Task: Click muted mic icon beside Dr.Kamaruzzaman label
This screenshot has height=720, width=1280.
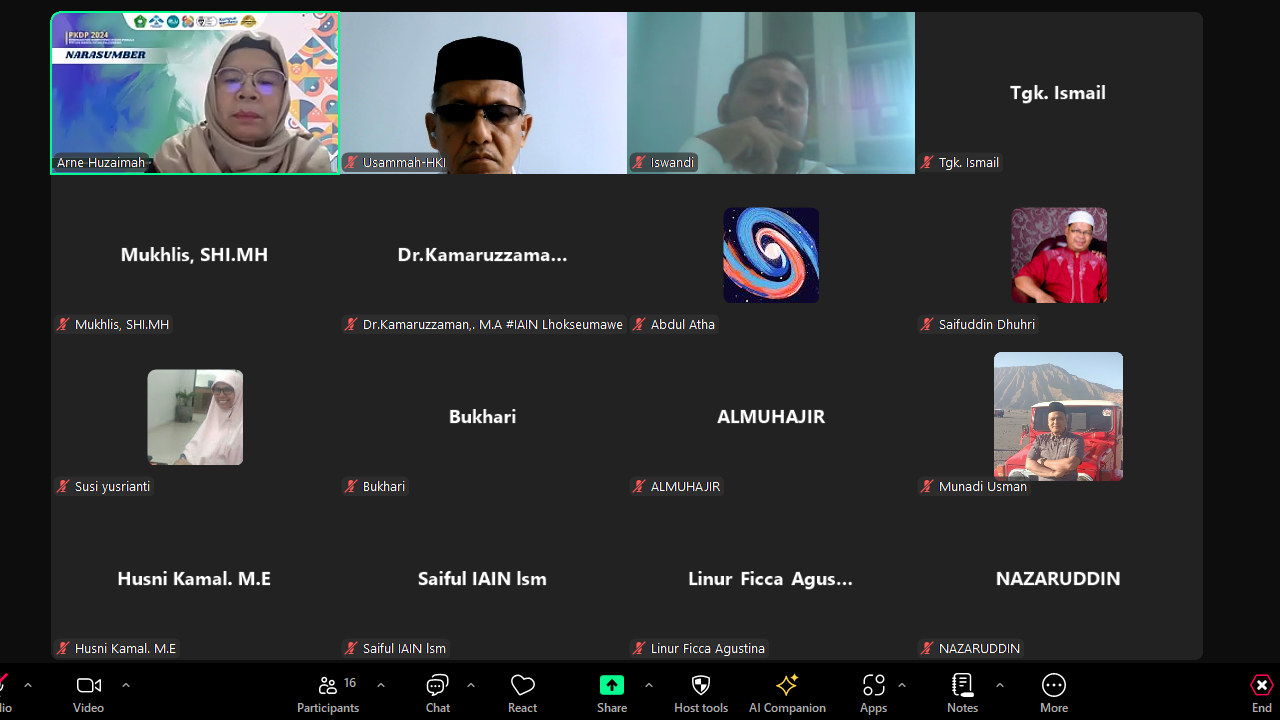Action: (x=351, y=324)
